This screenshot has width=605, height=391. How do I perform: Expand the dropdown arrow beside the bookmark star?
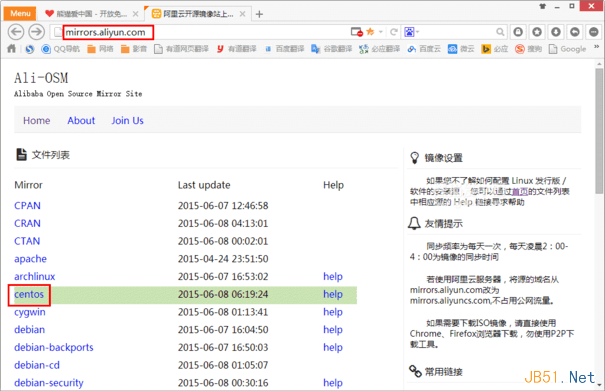380,32
